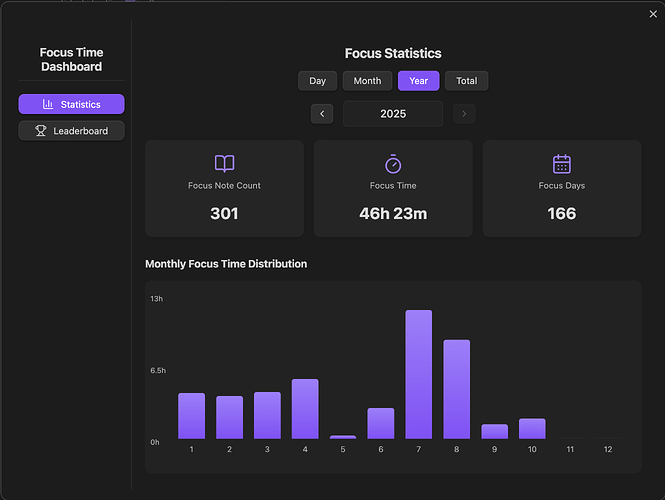Viewport: 665px width, 500px height.
Task: Click the month 8 bar in chart
Action: [456, 390]
